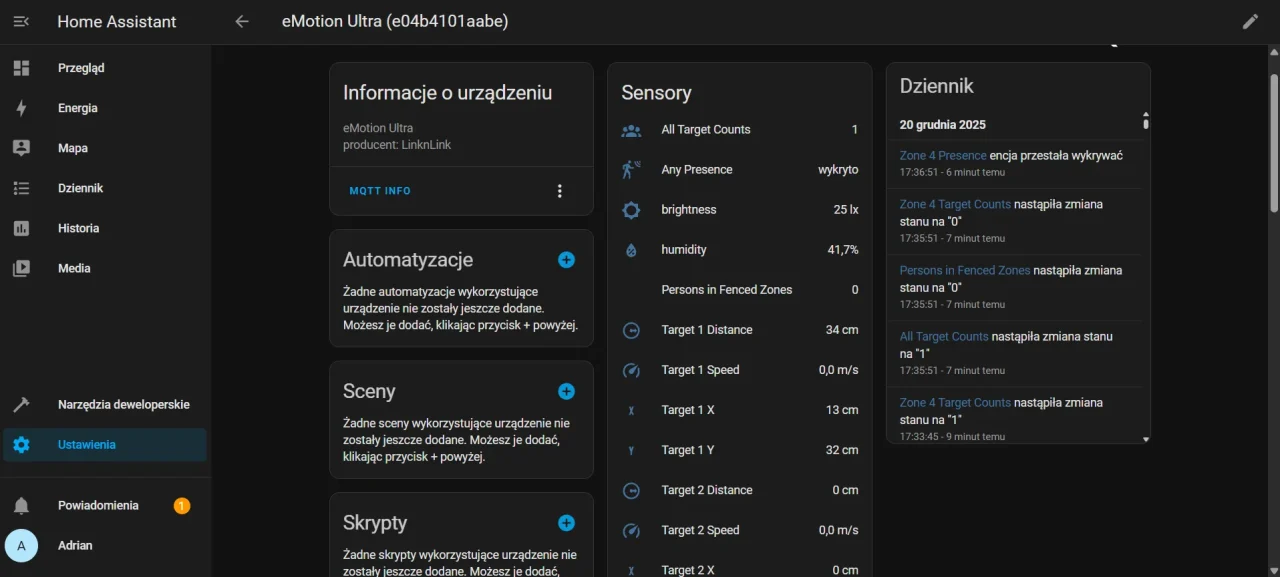Open three-dot menu beside MQTT INFO
The width and height of the screenshot is (1280, 577).
559,191
